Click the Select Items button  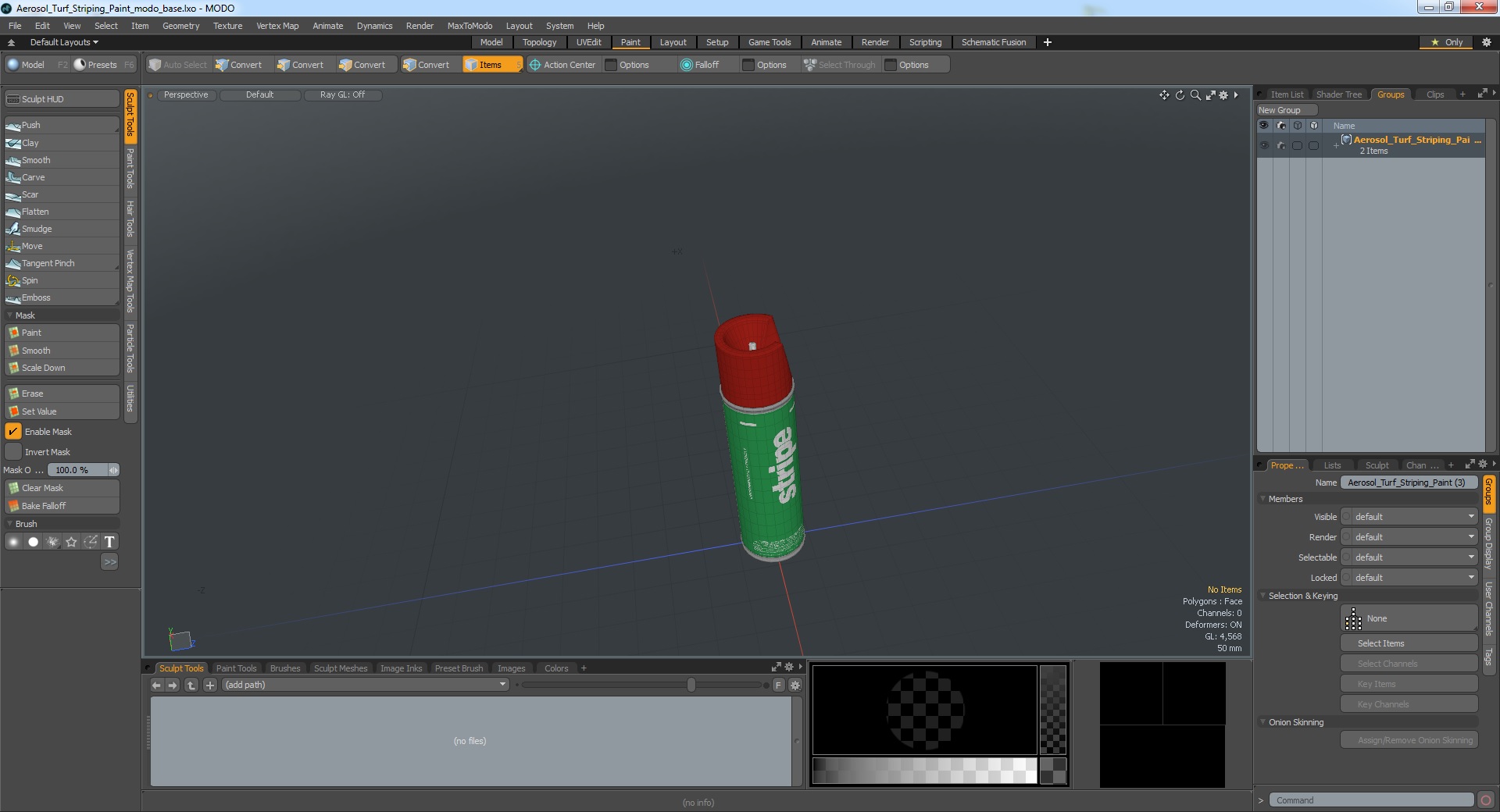click(1409, 643)
